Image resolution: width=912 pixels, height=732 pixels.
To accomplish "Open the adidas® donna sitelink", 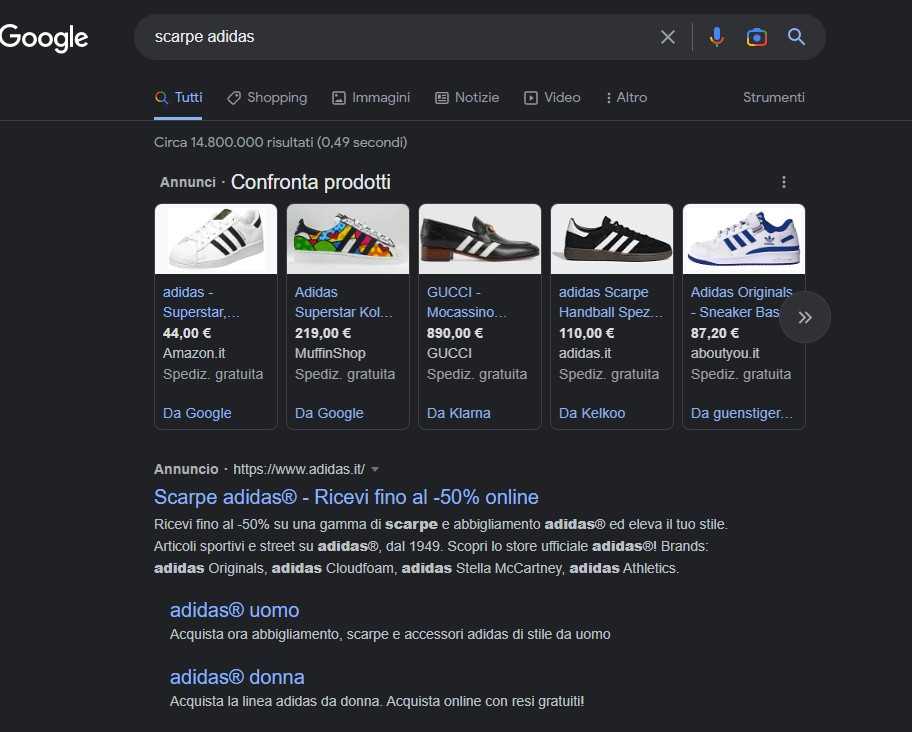I will tap(237, 677).
